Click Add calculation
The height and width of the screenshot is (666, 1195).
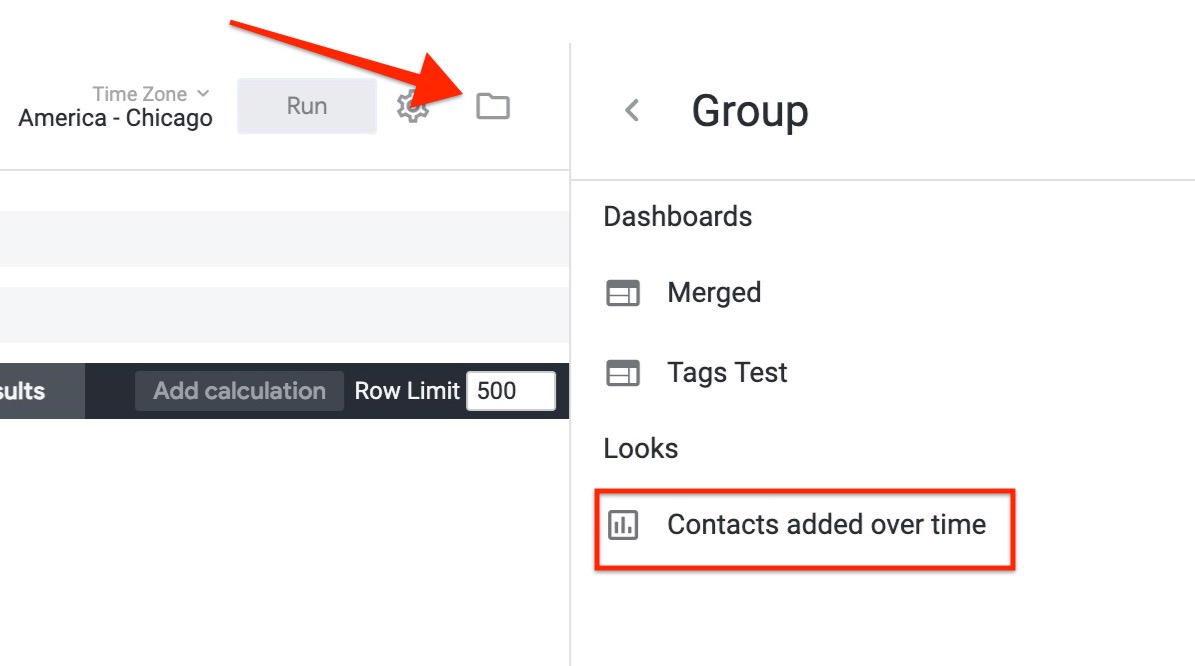(x=237, y=390)
